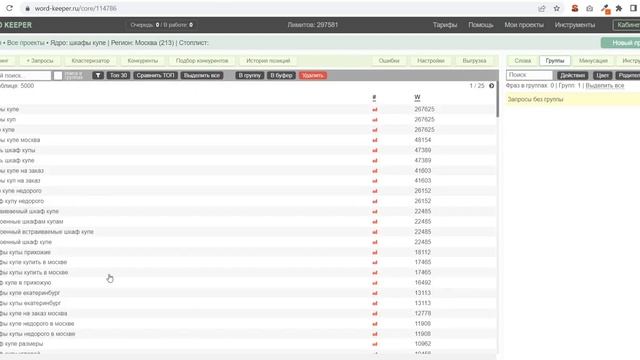Image resolution: width=640 pixels, height=360 pixels.
Task: Open the camera screenshot extension
Action: click(589, 9)
